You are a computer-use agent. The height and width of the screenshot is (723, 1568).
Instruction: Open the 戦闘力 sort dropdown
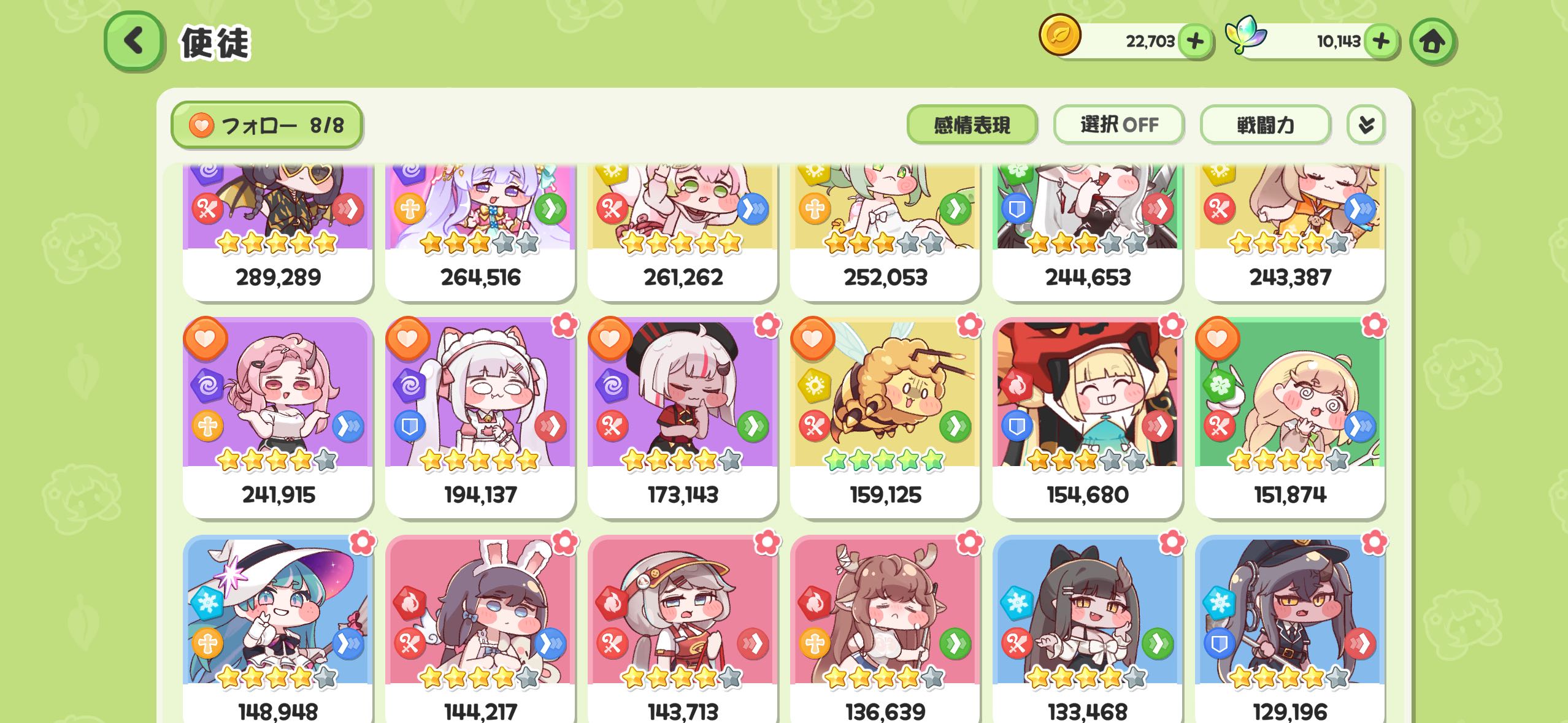(1266, 125)
